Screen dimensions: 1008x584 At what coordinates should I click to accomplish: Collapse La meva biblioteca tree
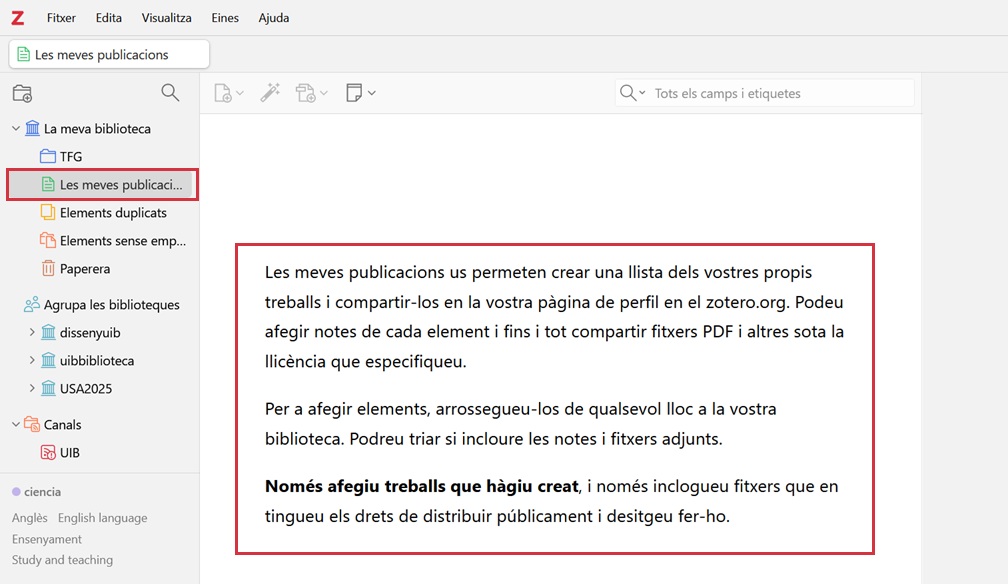point(15,129)
